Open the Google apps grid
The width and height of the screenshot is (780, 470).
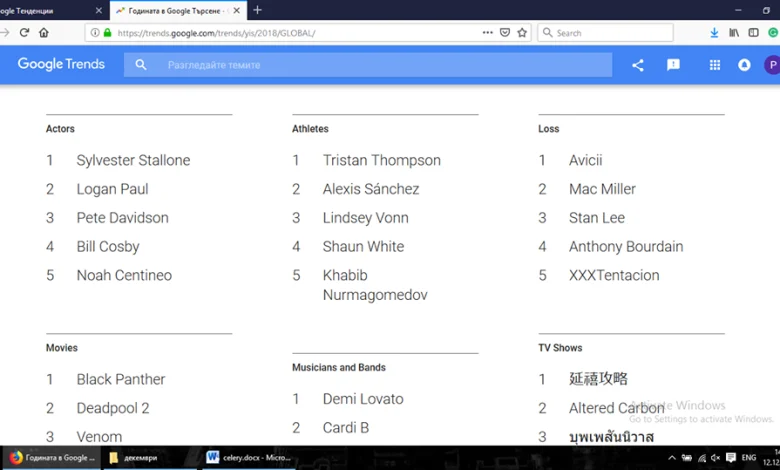pos(715,65)
